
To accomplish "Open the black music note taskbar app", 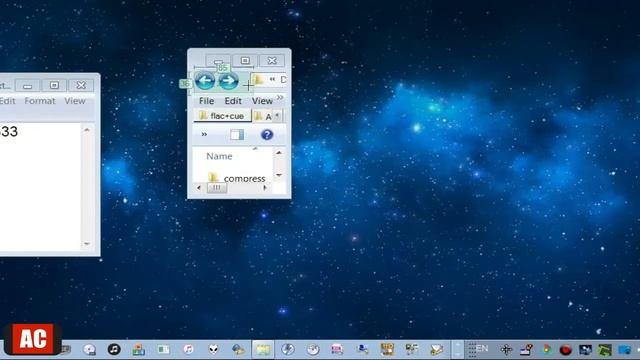I will (114, 349).
